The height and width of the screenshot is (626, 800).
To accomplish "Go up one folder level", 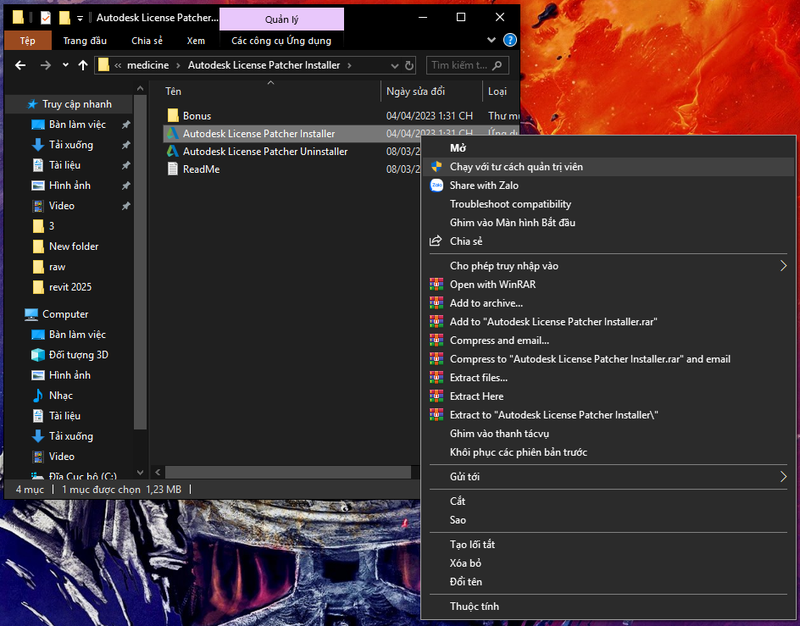I will pos(83,65).
